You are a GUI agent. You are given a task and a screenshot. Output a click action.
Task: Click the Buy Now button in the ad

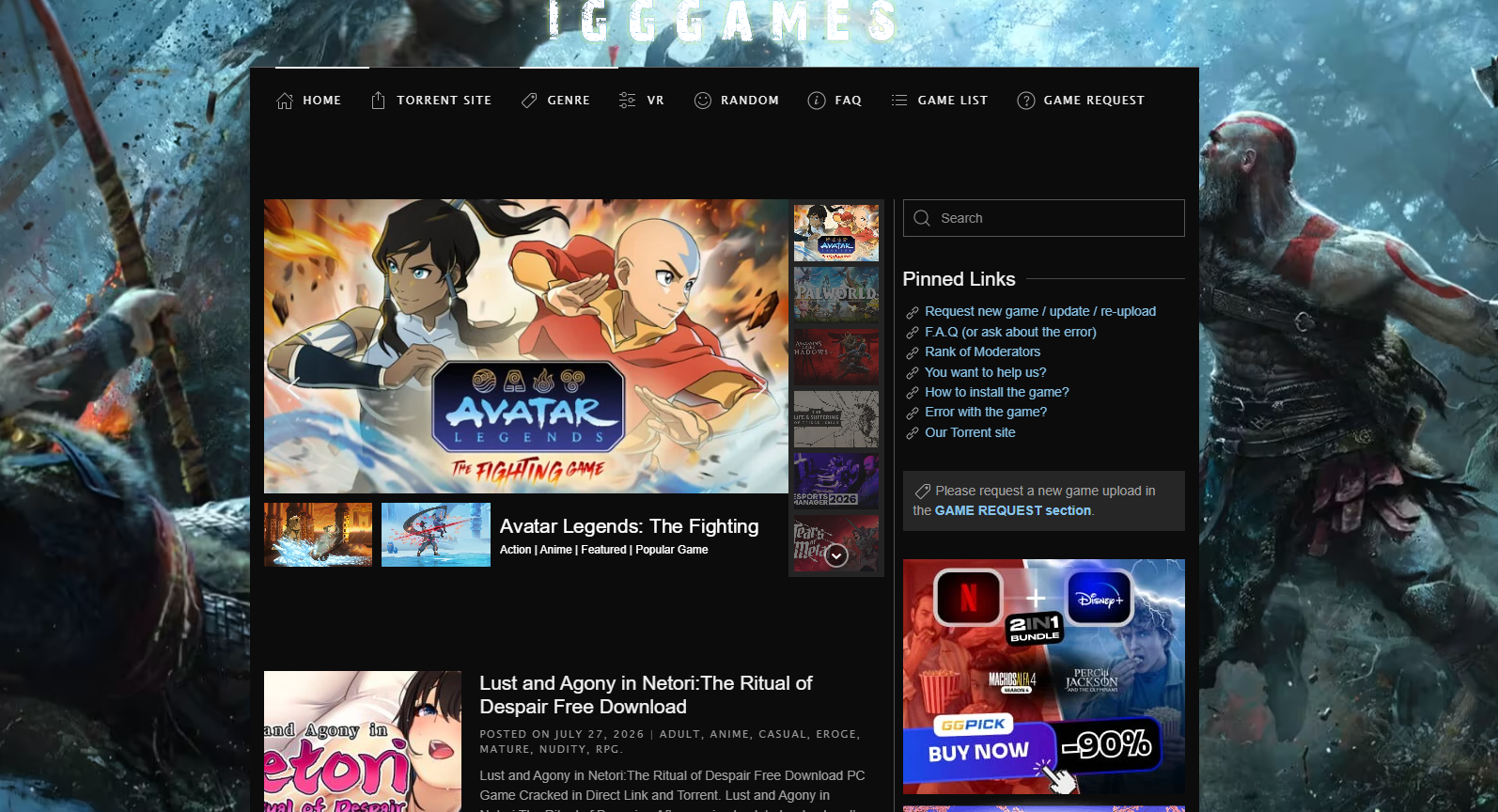[978, 752]
